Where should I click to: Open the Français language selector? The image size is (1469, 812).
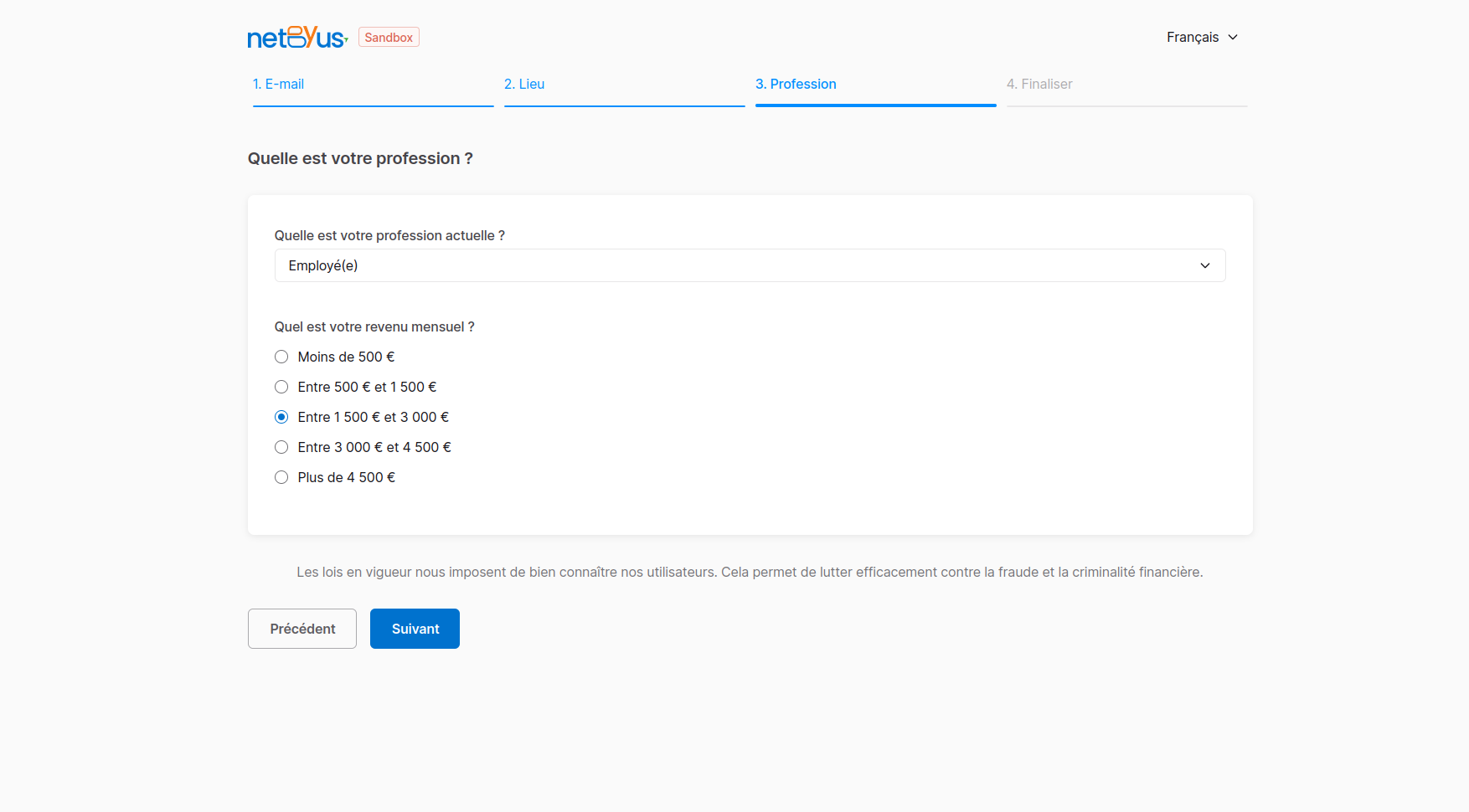pos(1202,37)
